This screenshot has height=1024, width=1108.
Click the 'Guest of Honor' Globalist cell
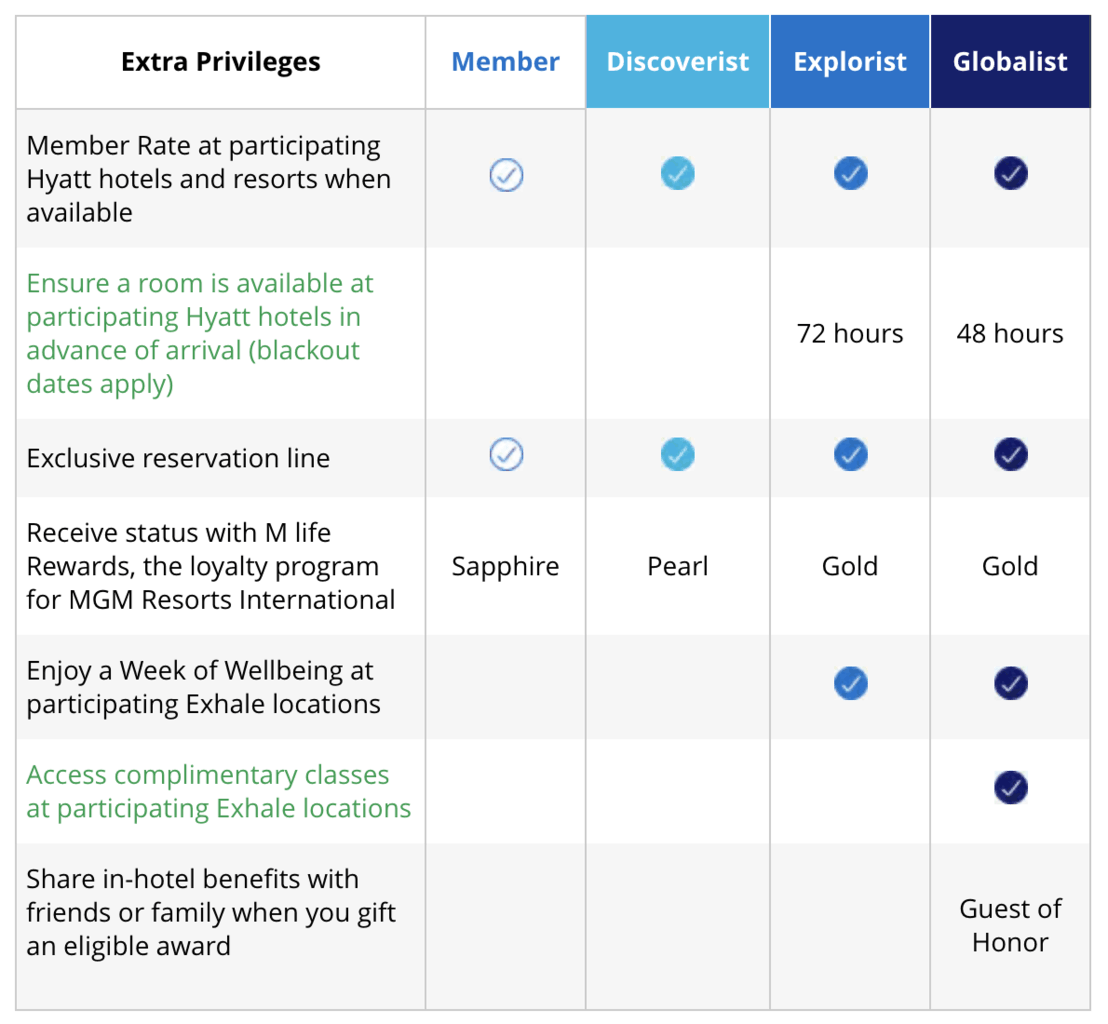tap(1010, 926)
